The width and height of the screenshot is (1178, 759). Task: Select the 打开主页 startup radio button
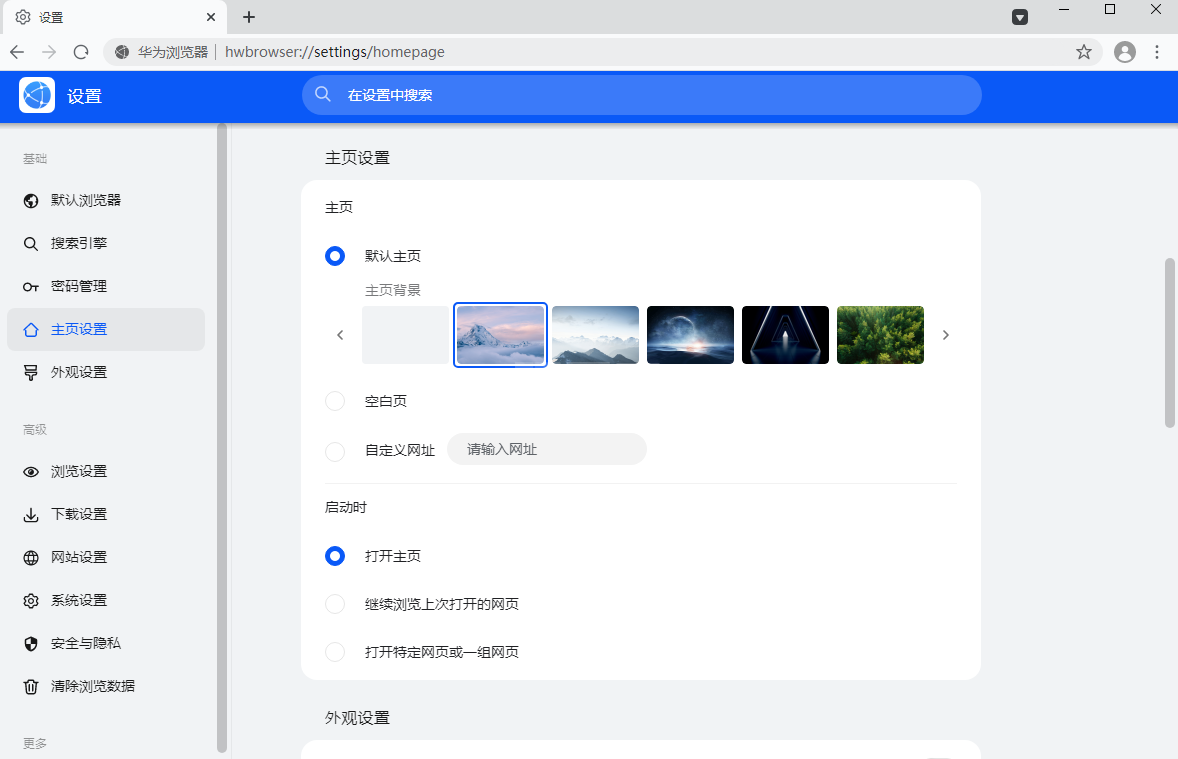click(335, 556)
